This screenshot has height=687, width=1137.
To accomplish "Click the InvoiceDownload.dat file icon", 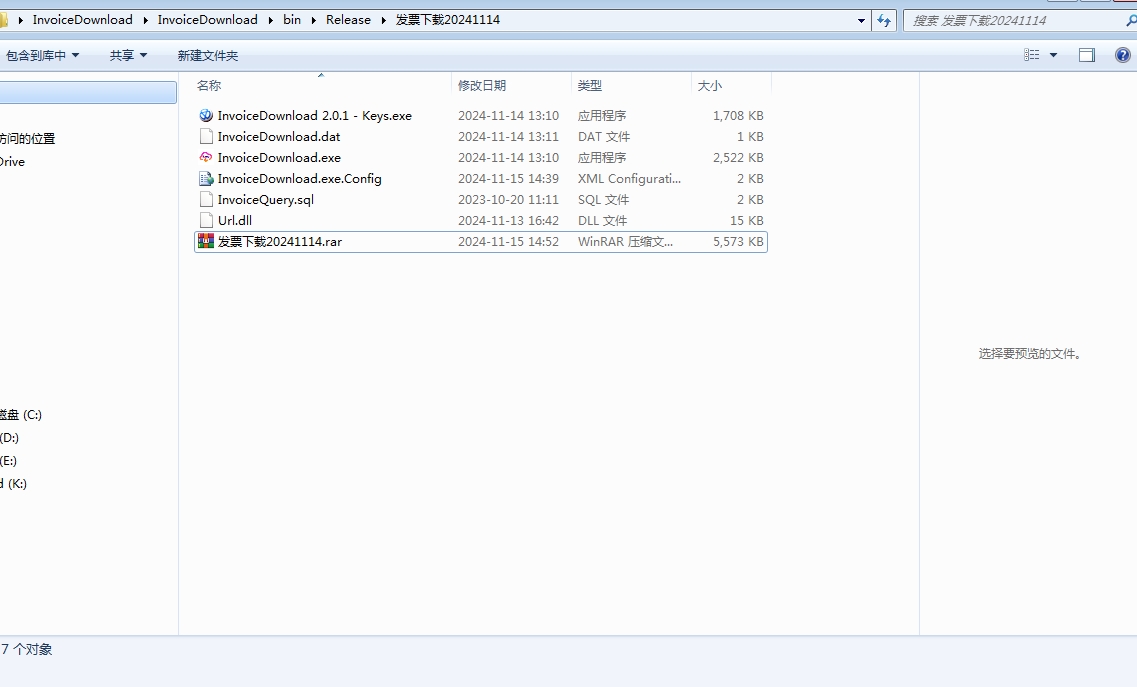I will [206, 137].
